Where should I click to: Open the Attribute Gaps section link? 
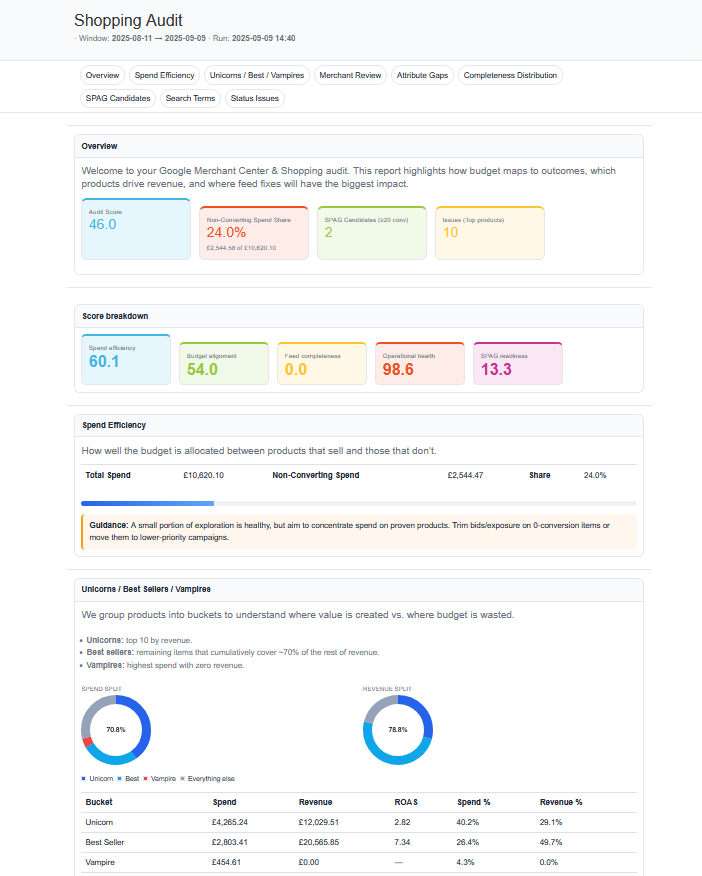coord(423,75)
